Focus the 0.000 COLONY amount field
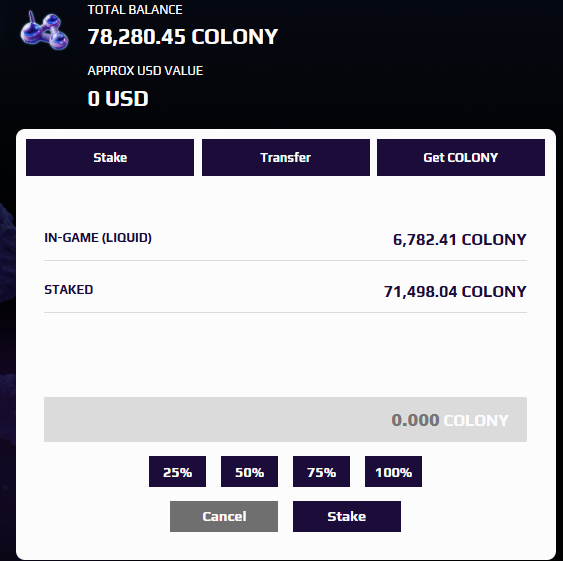This screenshot has height=561, width=563. pyautogui.click(x=285, y=419)
